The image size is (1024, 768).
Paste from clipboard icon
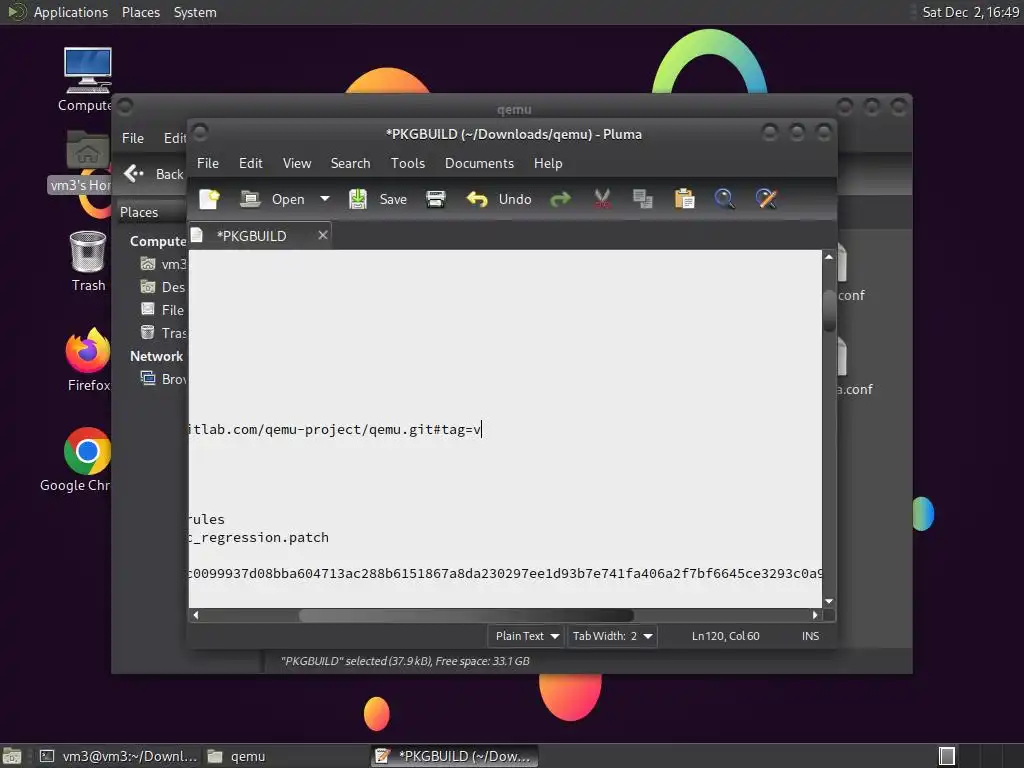(x=684, y=199)
